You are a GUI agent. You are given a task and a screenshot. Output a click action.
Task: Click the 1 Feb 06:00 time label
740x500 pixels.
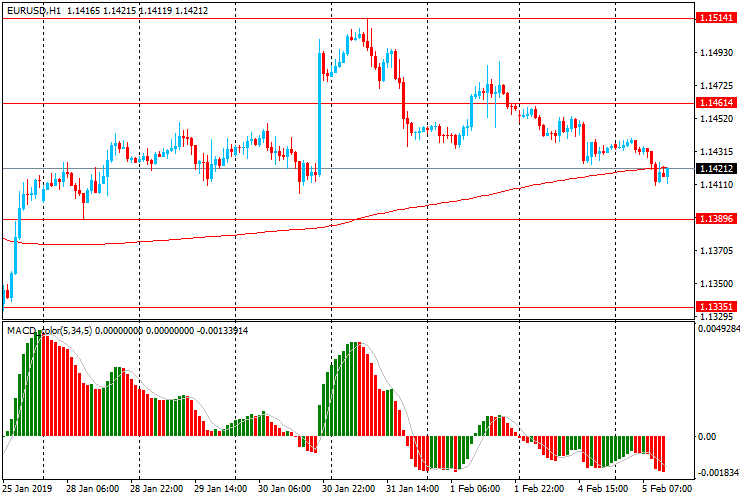point(475,489)
